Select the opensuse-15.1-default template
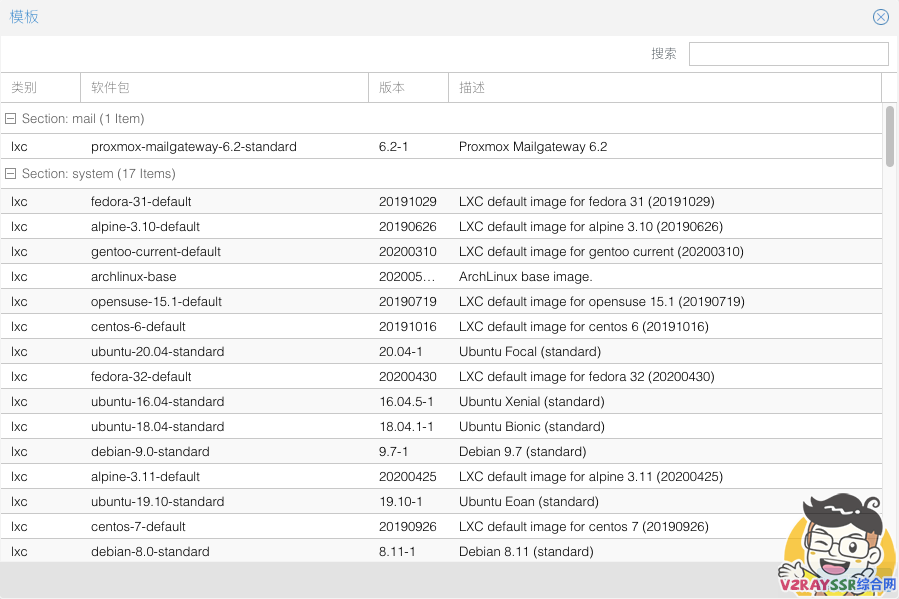The width and height of the screenshot is (899, 599). click(x=156, y=302)
